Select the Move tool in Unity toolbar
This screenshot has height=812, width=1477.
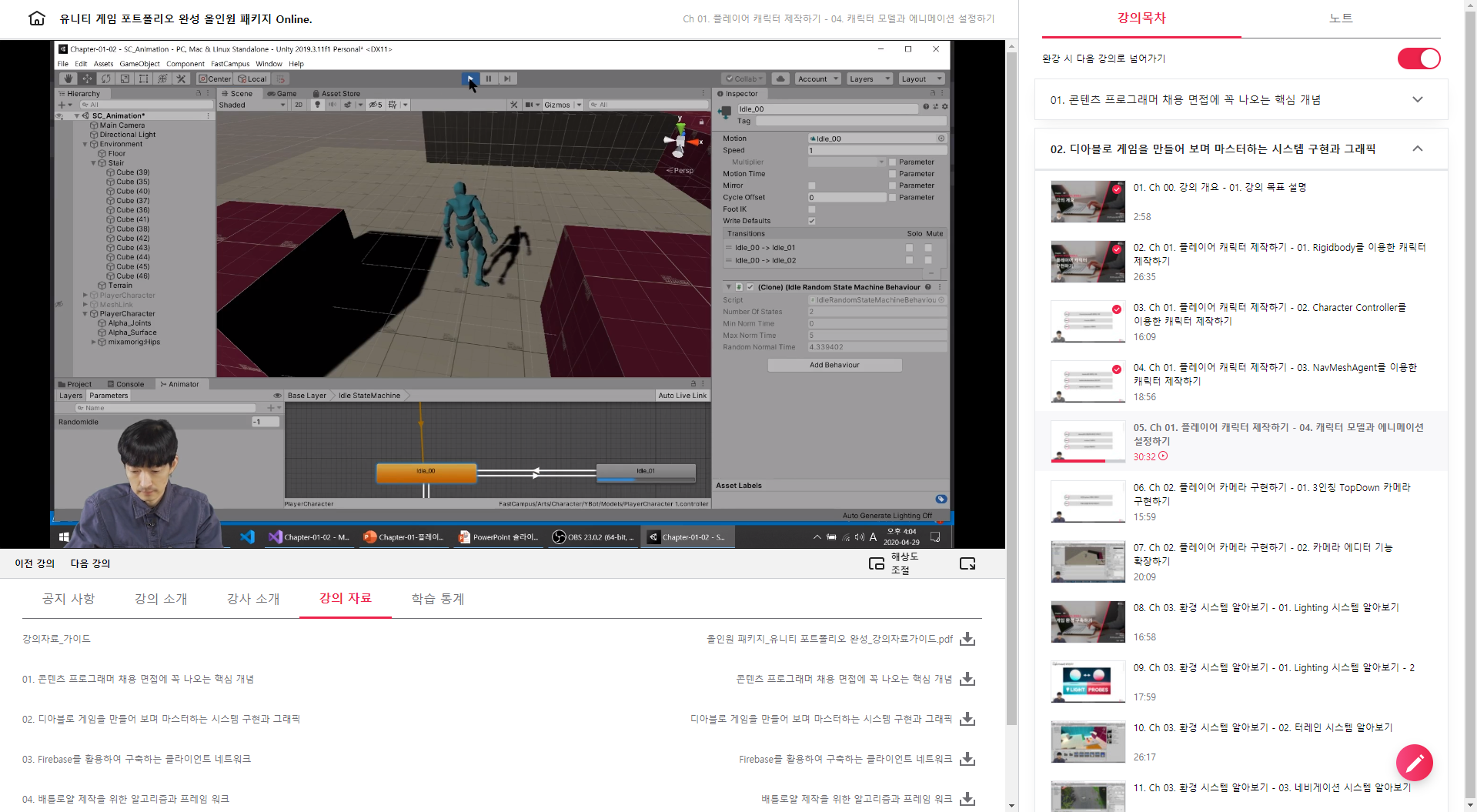tap(87, 79)
